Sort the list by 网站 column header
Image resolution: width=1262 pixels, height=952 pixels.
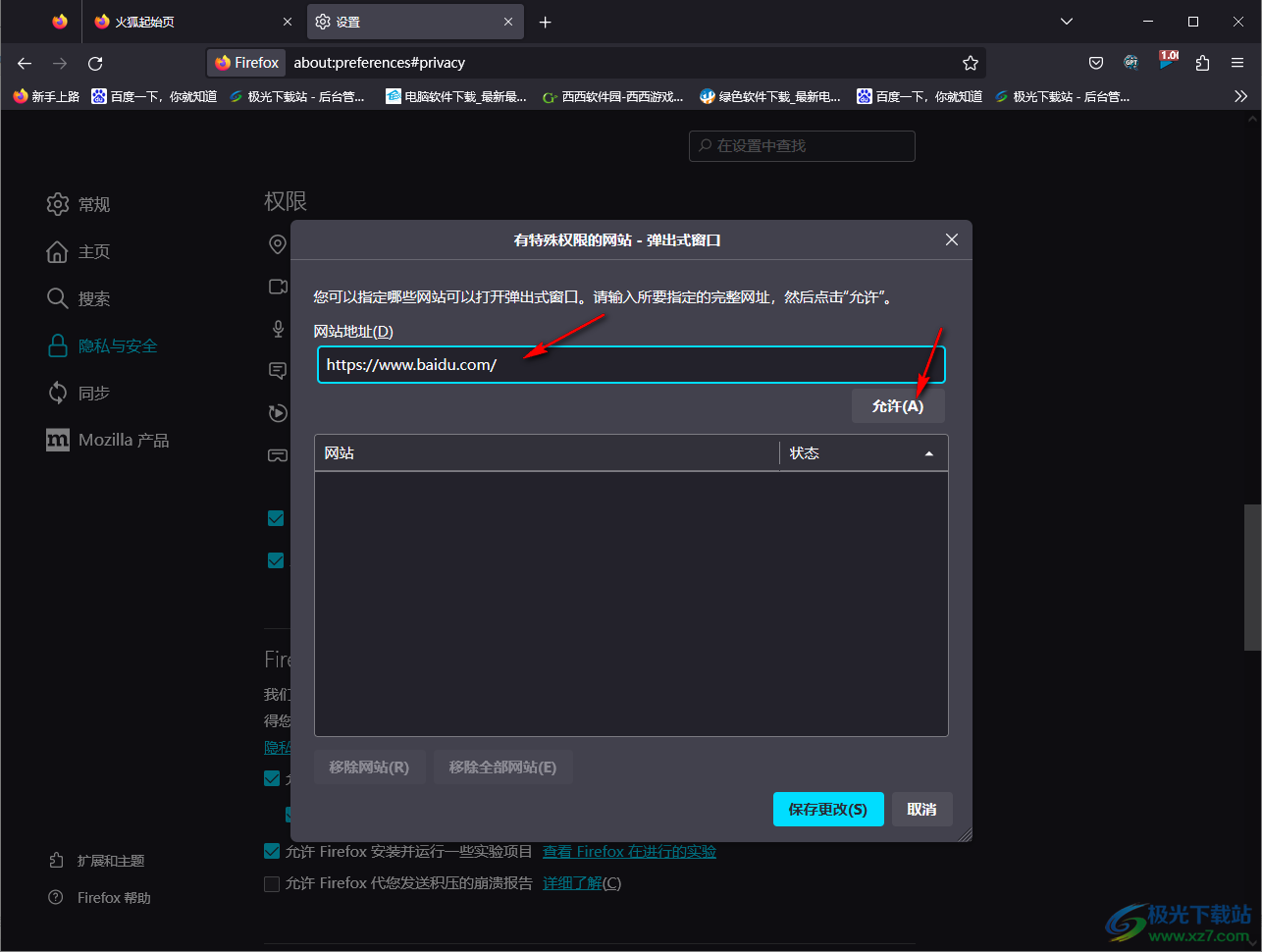547,453
